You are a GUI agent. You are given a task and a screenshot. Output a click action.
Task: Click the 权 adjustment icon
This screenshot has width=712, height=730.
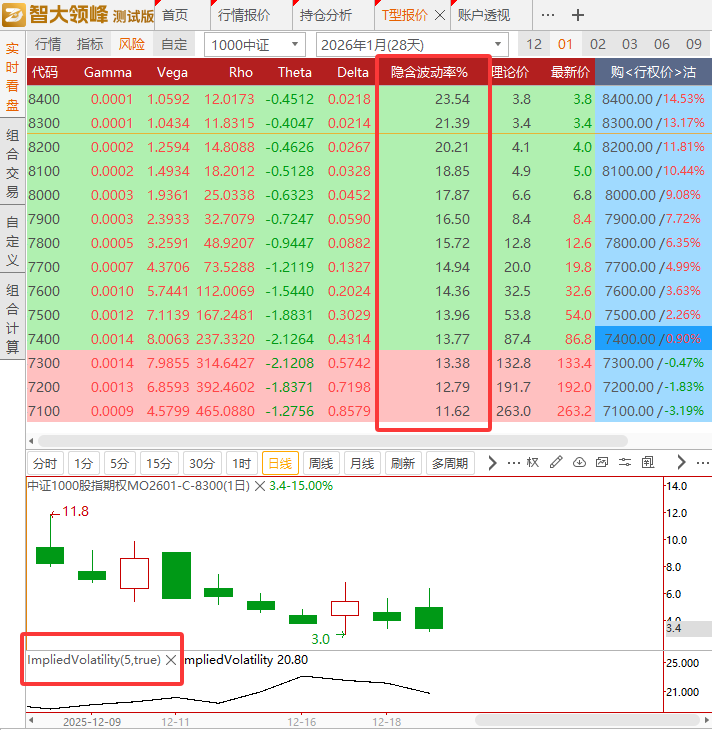(533, 463)
